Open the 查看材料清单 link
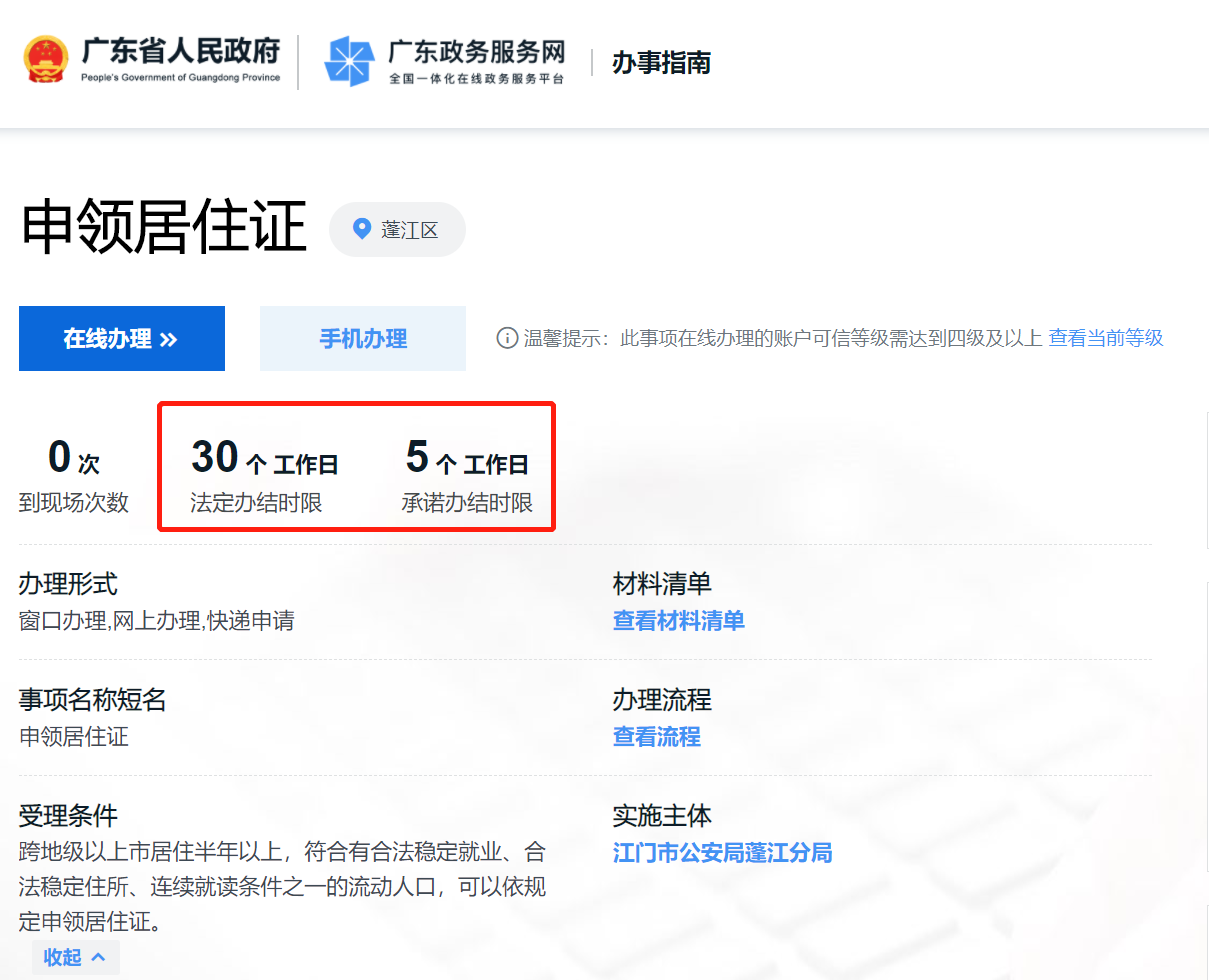 tap(678, 621)
